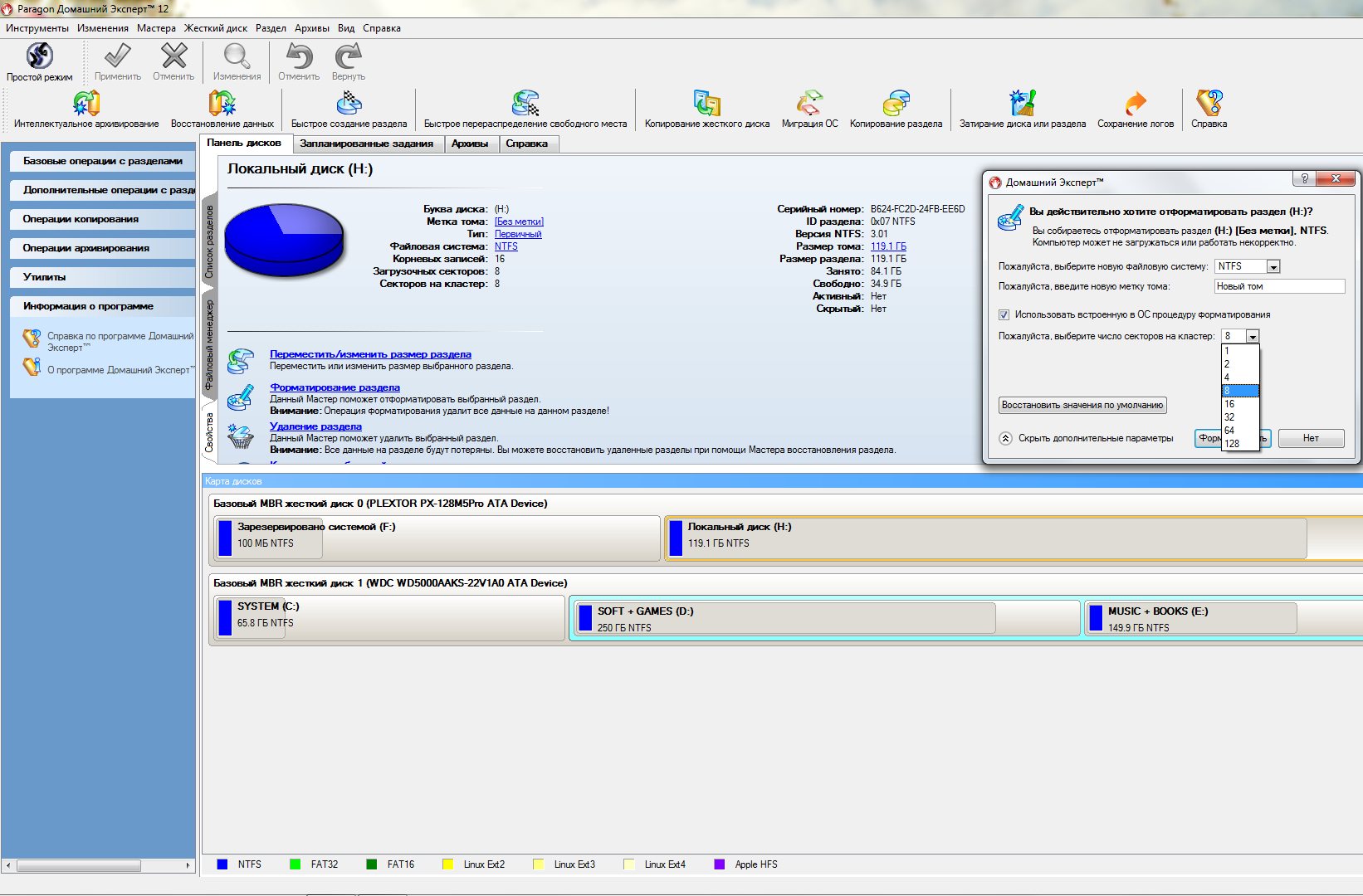Click the sectors per cluster dropdown arrow
This screenshot has height=896, width=1363.
pyautogui.click(x=1253, y=337)
